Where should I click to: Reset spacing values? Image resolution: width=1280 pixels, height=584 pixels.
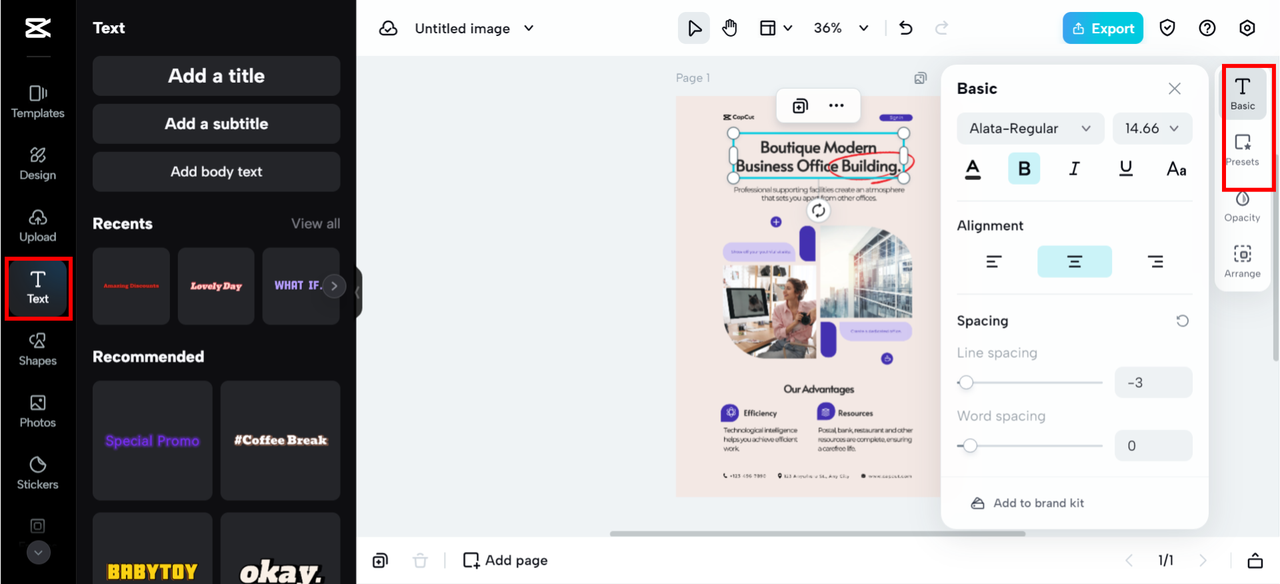[1183, 321]
